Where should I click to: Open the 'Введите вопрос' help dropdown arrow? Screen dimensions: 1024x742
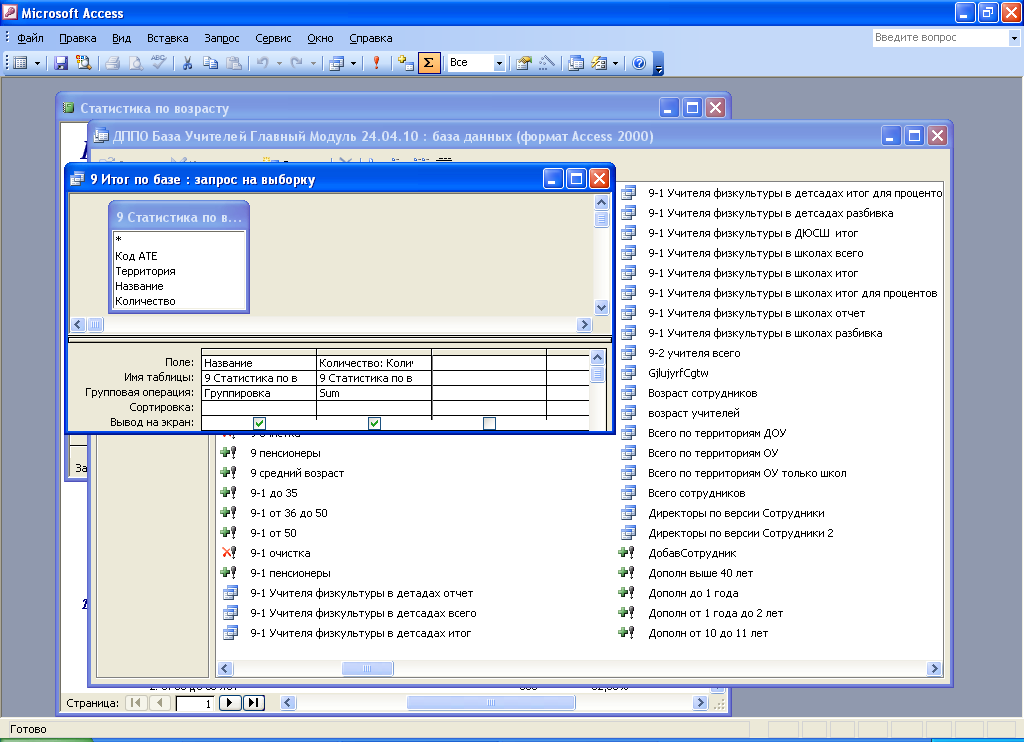(x=1014, y=38)
